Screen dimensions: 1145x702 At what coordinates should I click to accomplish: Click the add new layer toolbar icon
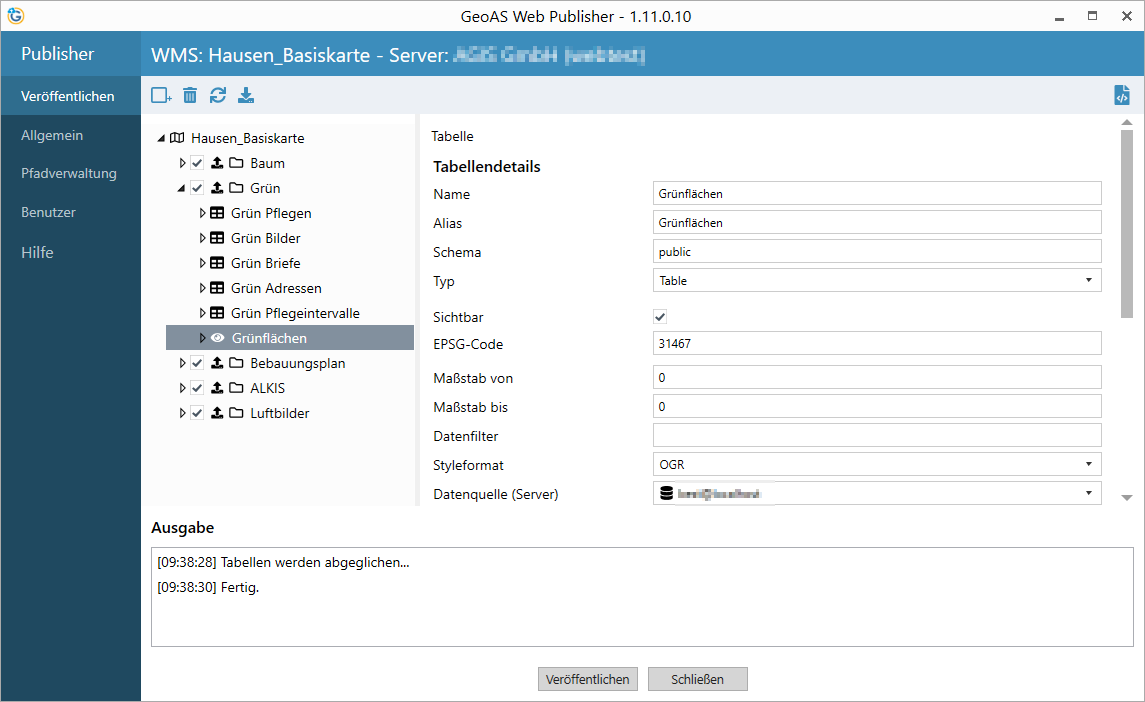click(x=161, y=95)
